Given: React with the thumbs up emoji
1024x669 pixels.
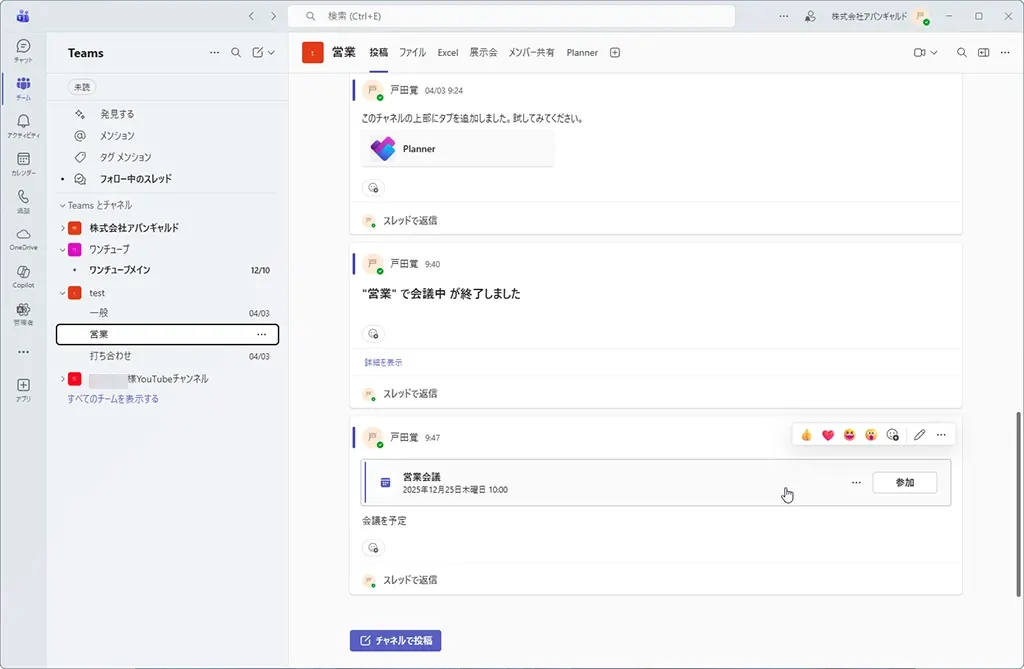Looking at the screenshot, I should pos(806,435).
